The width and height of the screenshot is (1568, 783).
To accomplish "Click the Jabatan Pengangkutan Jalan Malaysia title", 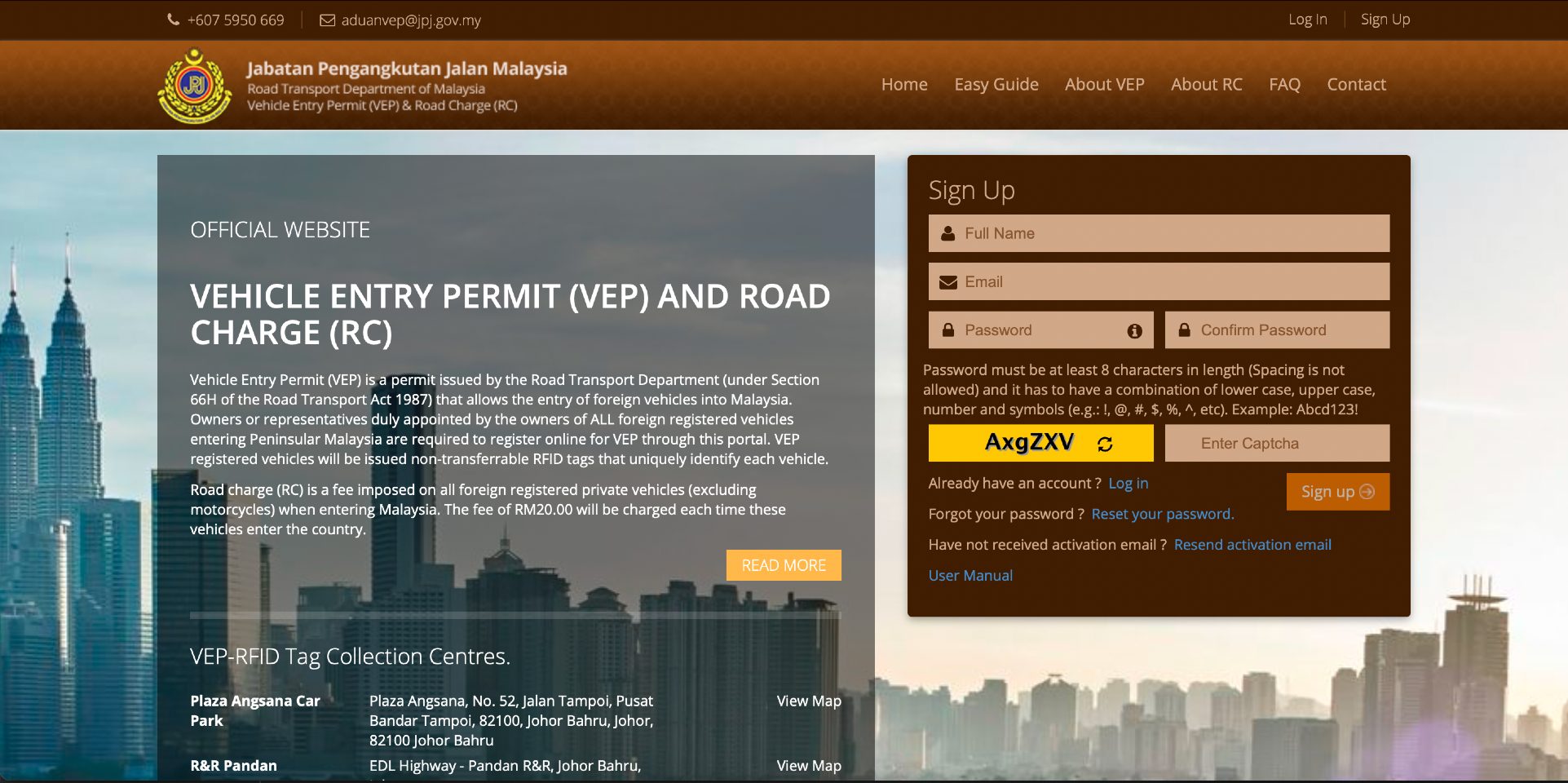I will click(407, 69).
